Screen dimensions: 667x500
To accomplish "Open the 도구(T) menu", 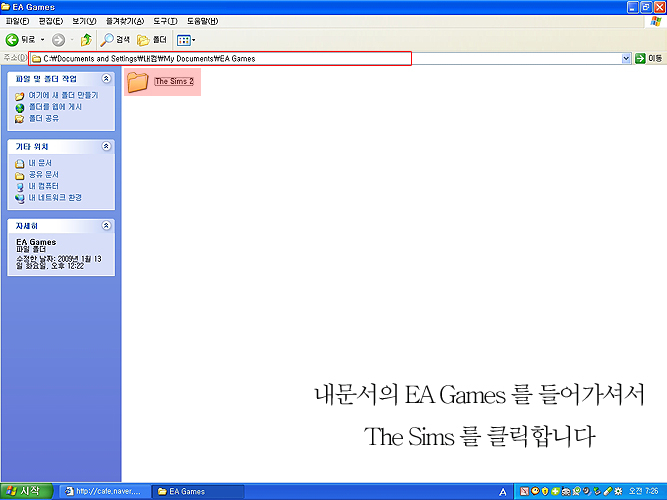I will coord(164,21).
